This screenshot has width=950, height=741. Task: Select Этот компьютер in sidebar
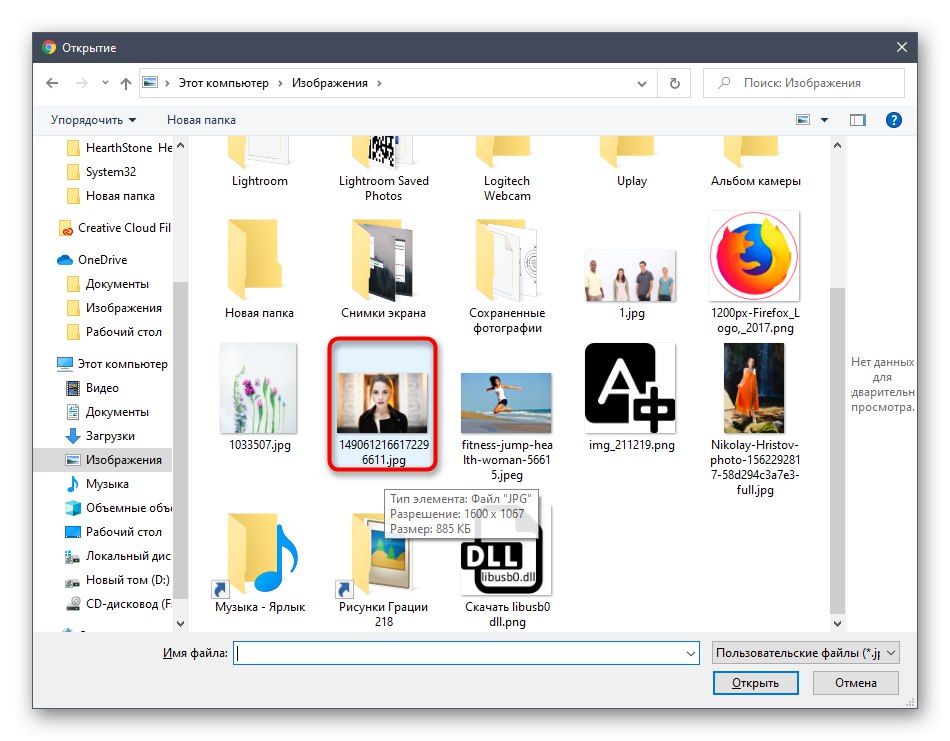tap(112, 364)
